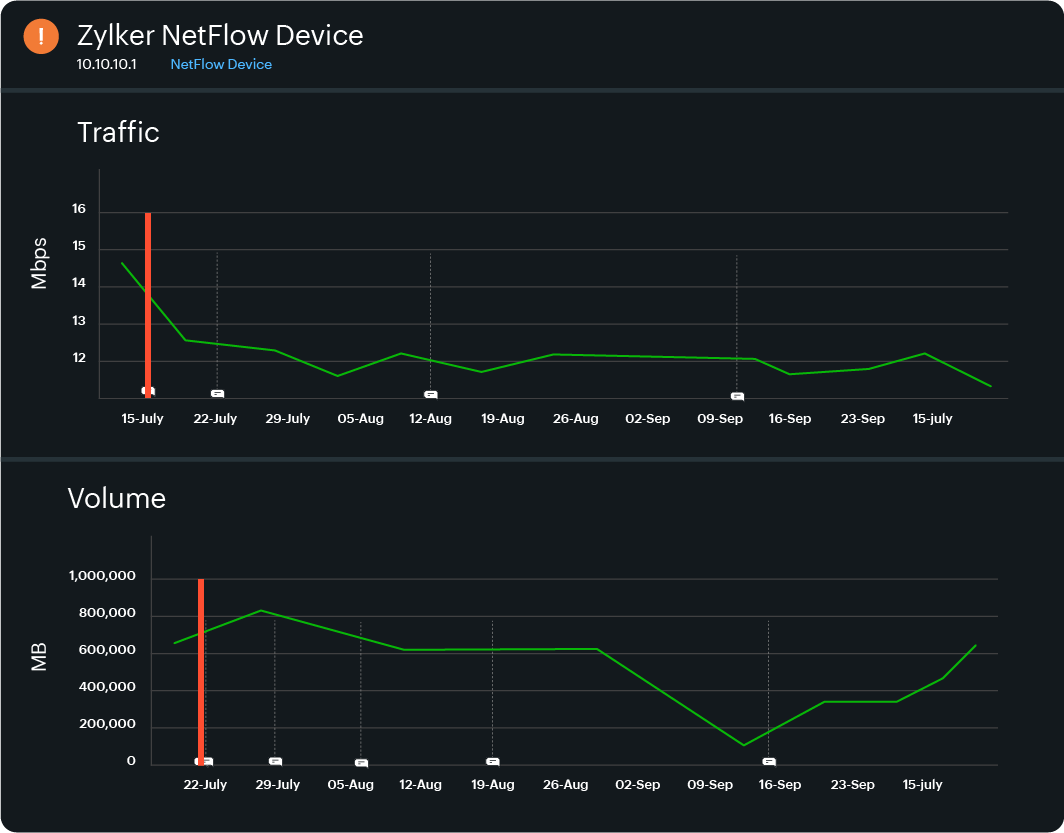Click the event icon at 22-July on Traffic chart

[215, 394]
